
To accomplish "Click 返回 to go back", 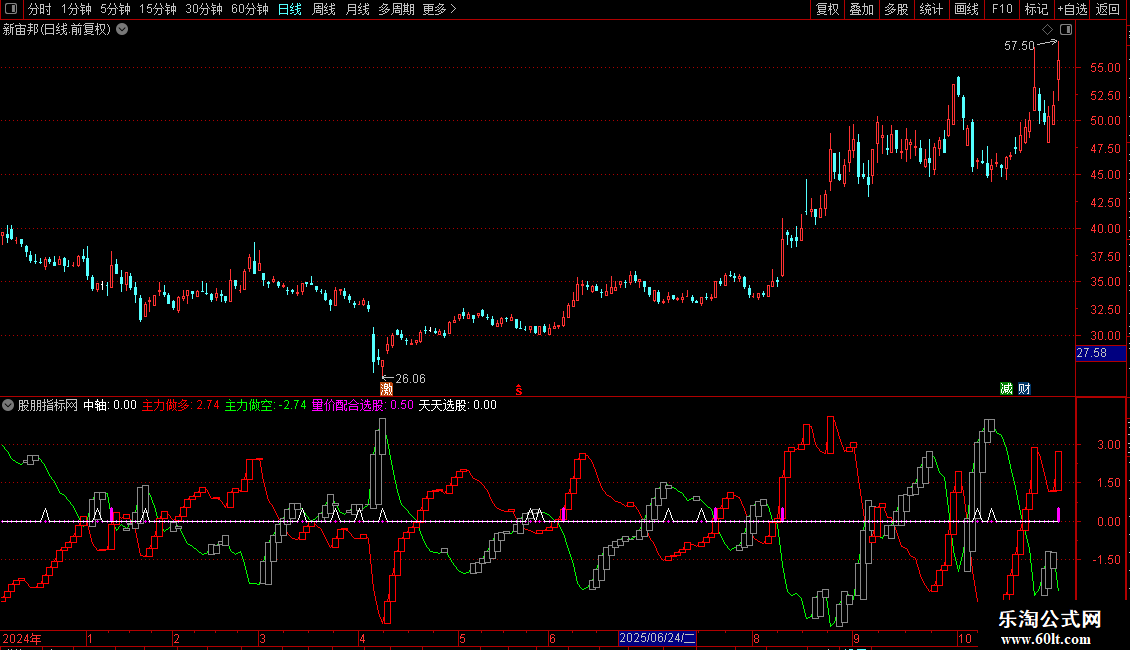I will [x=1108, y=9].
